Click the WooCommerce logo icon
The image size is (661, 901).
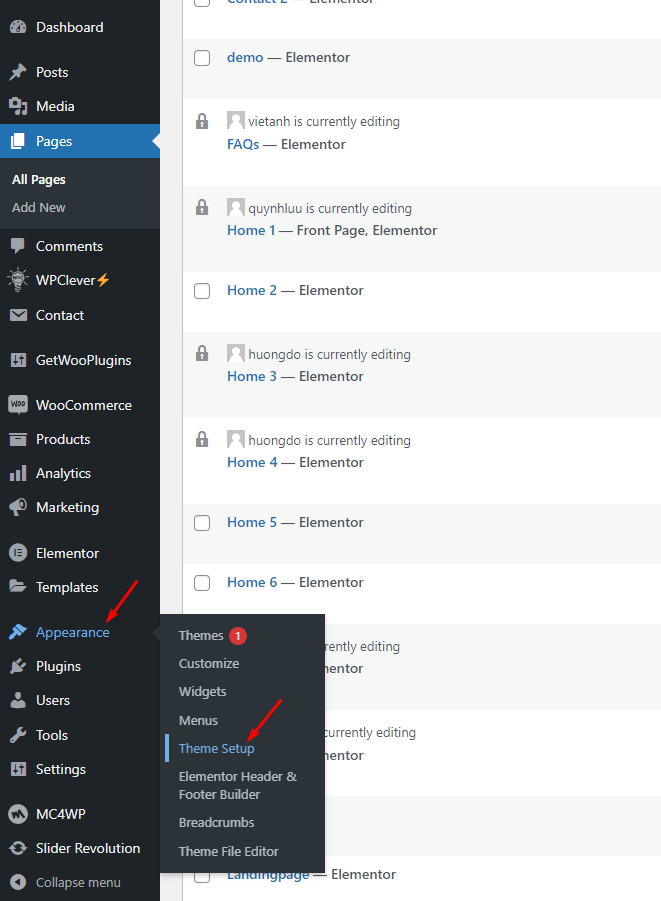(17, 405)
